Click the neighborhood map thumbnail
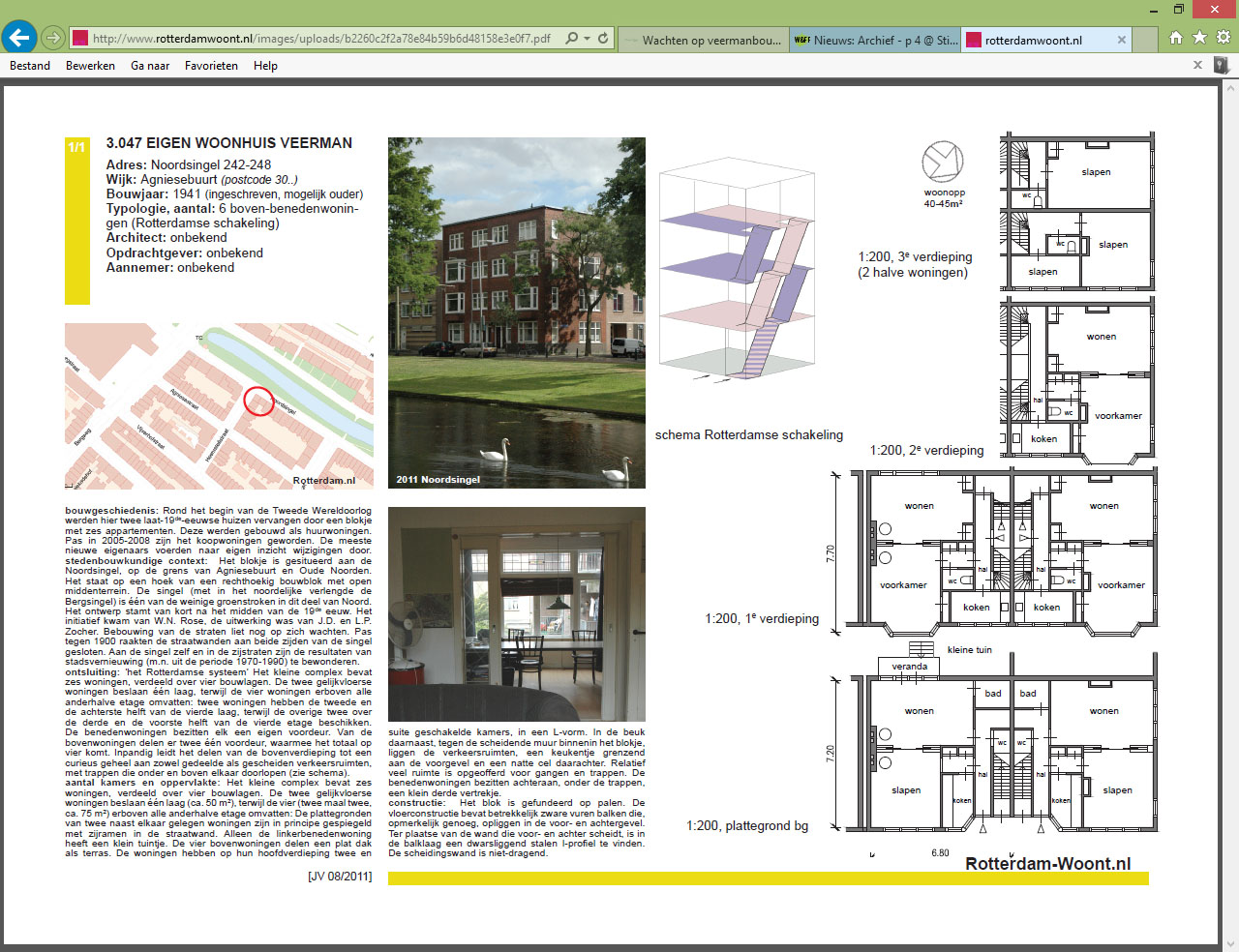This screenshot has width=1239, height=952. [x=219, y=406]
